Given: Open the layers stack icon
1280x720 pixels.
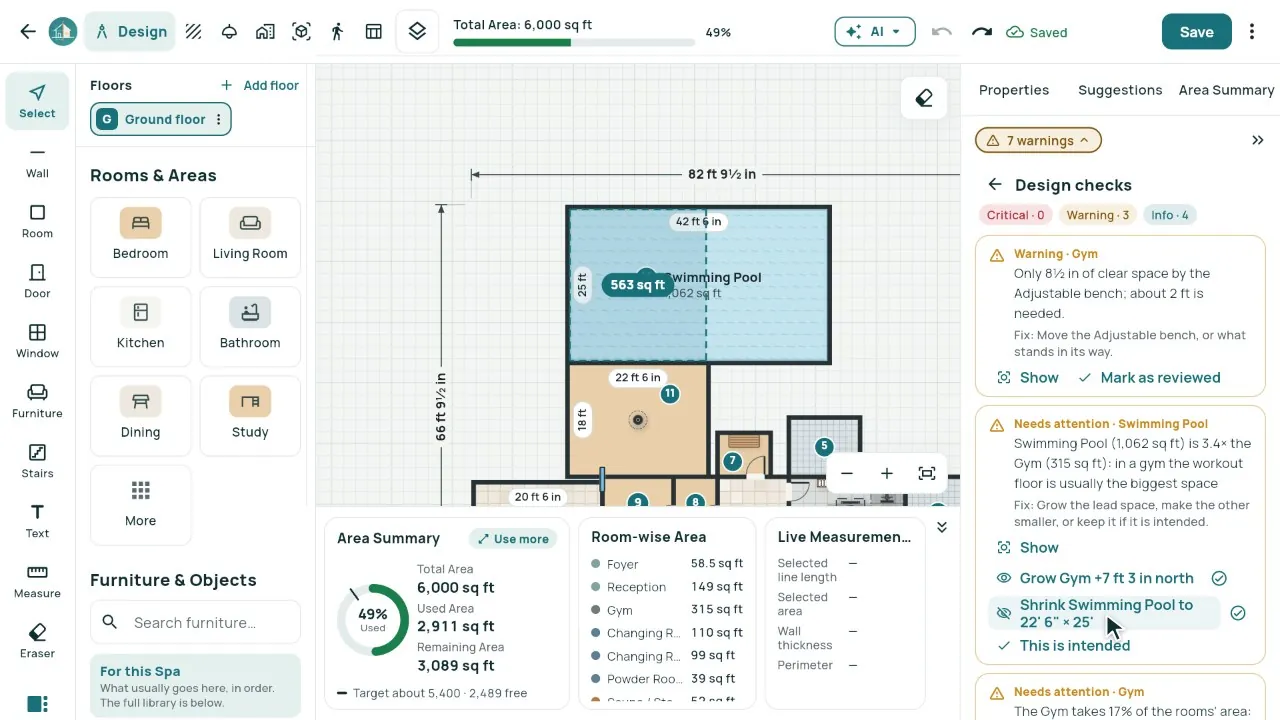Looking at the screenshot, I should coord(418,32).
